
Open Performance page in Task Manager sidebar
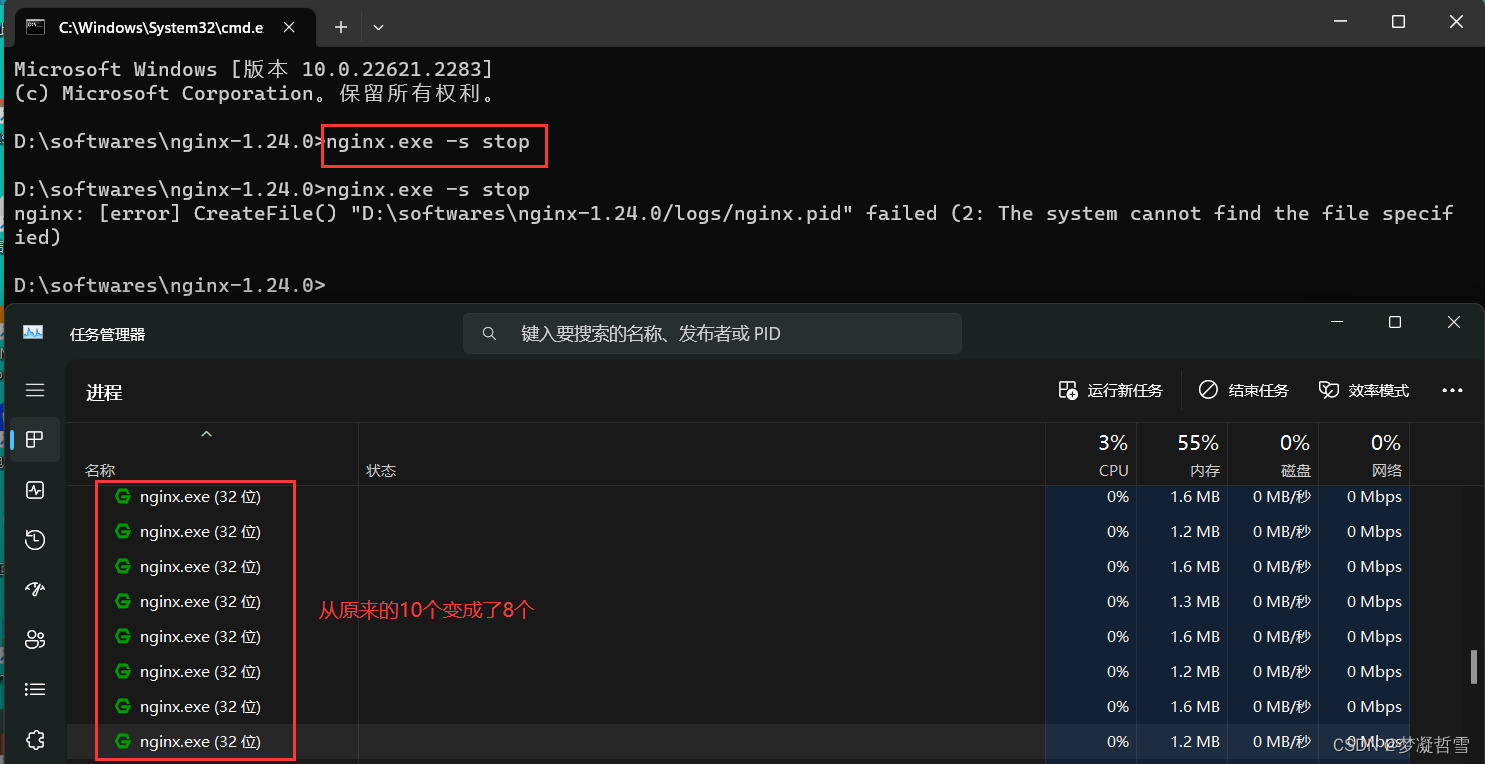[x=35, y=490]
